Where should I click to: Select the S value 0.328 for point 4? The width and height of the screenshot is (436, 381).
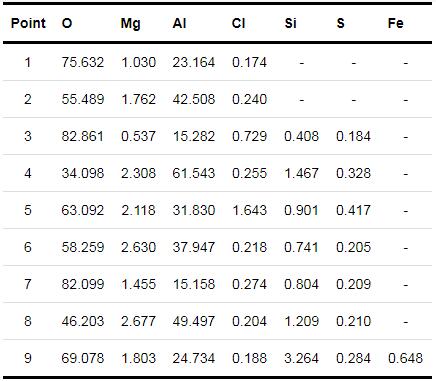(x=353, y=173)
